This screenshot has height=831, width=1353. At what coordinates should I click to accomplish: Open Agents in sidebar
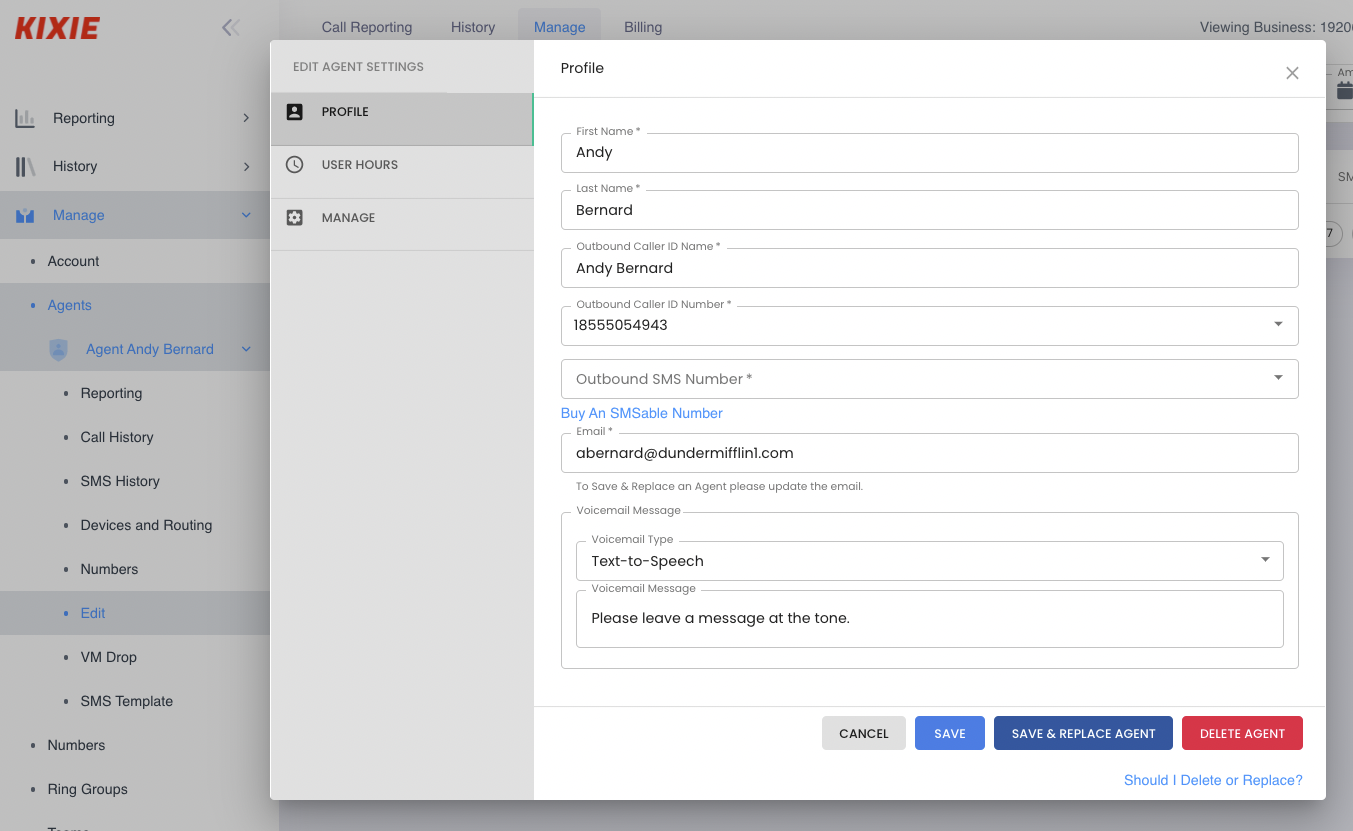click(70, 305)
